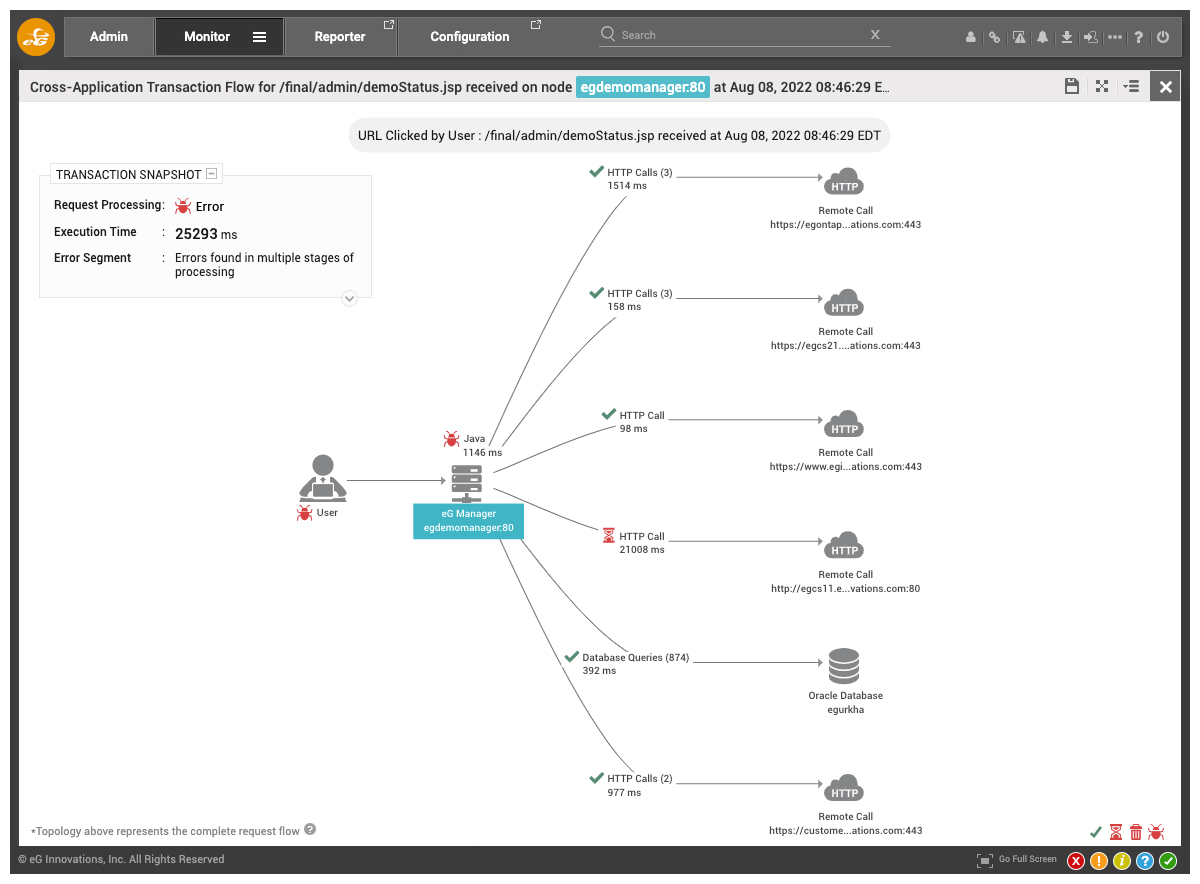Open the Monitor tab

[x=207, y=36]
